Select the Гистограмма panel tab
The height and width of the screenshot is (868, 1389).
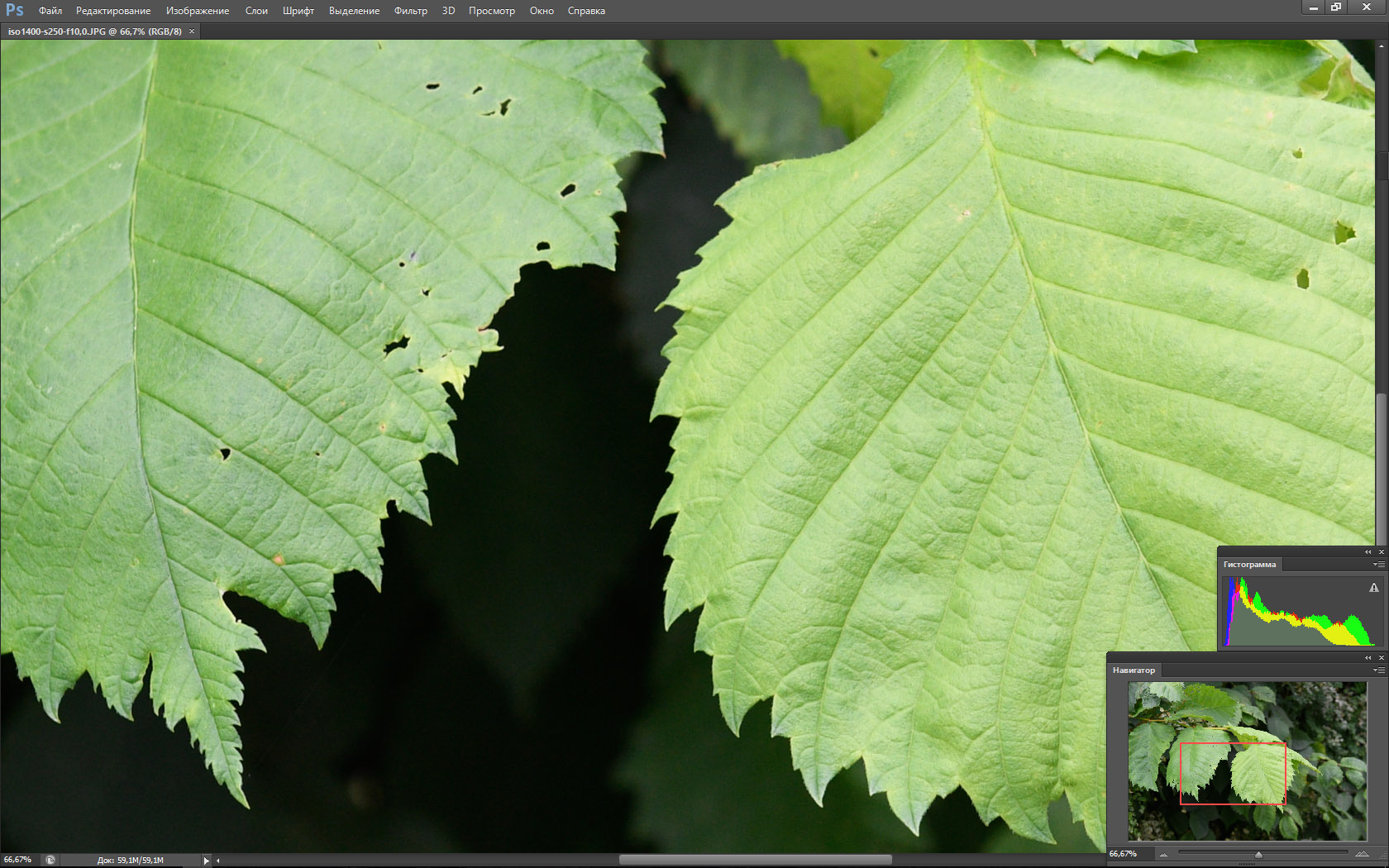[1249, 565]
